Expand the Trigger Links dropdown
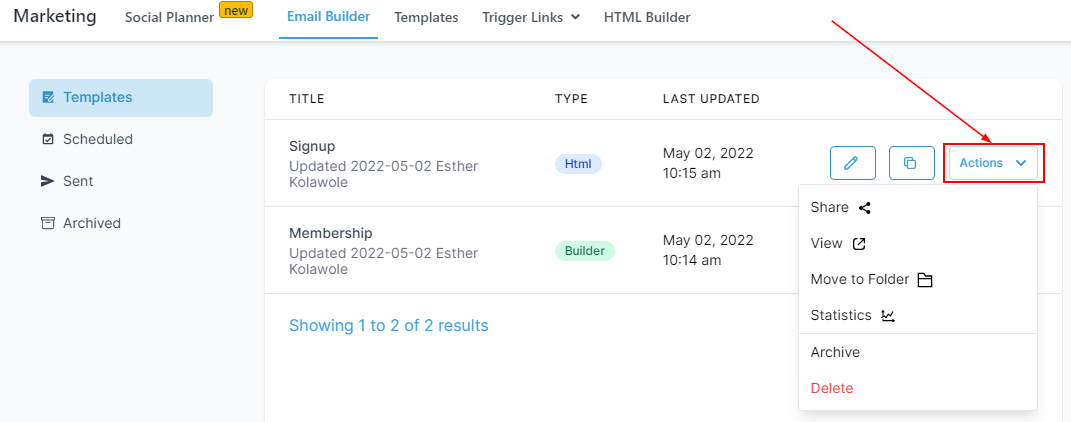The image size is (1071, 422). point(530,17)
